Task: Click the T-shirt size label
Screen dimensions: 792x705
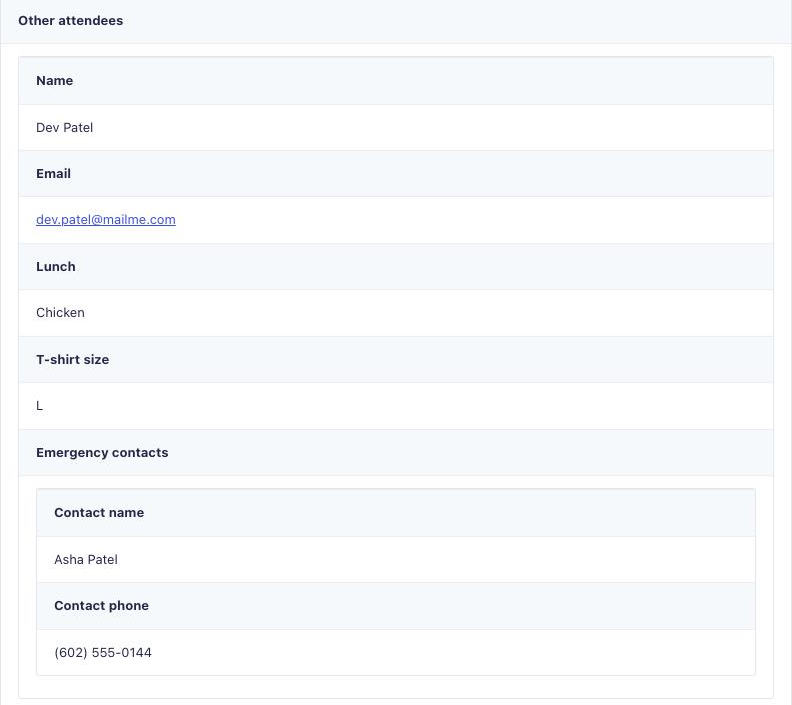Action: (73, 360)
